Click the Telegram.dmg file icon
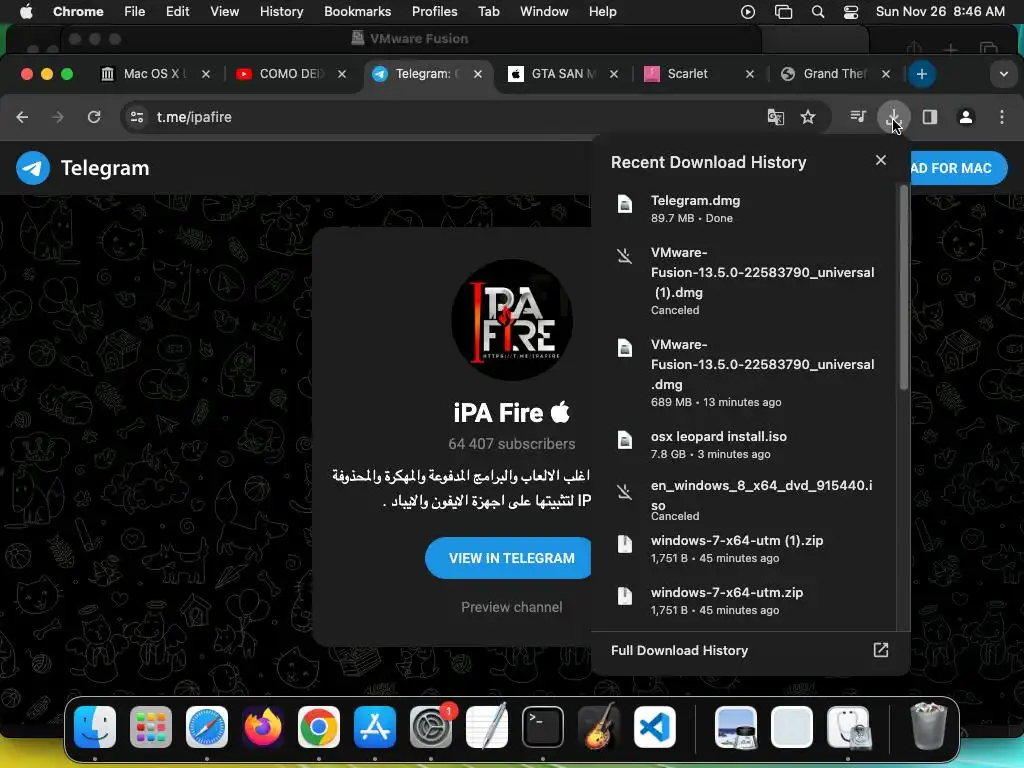The height and width of the screenshot is (768, 1024). (625, 204)
